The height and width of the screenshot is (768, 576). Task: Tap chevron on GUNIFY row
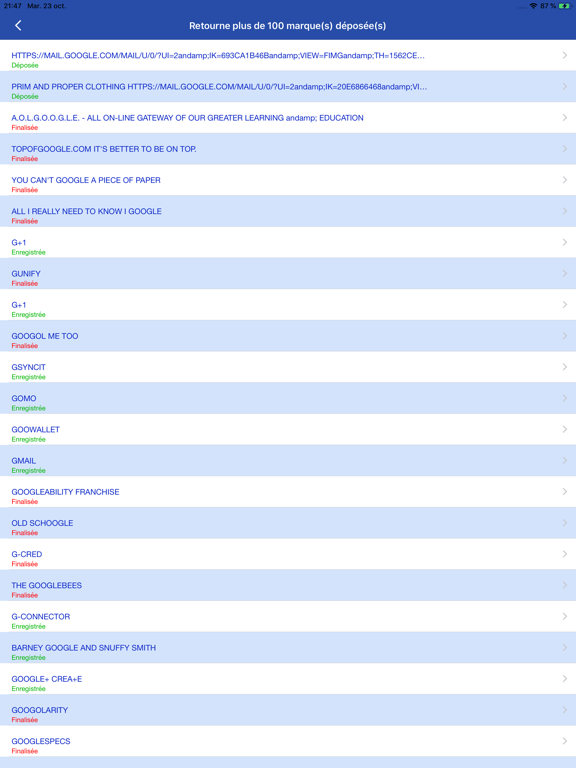pyautogui.click(x=565, y=273)
